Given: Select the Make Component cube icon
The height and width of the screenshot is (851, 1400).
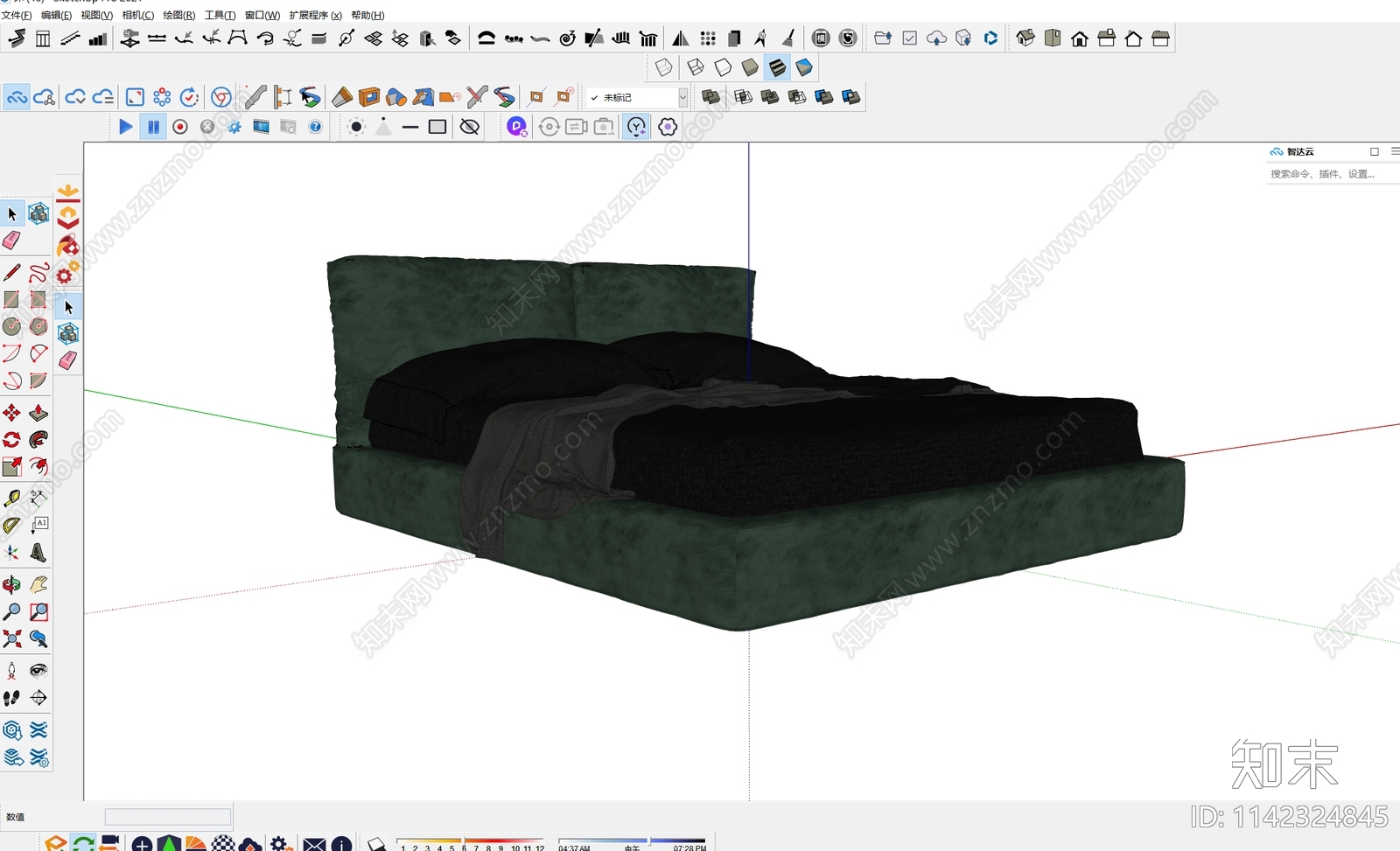Looking at the screenshot, I should (38, 213).
